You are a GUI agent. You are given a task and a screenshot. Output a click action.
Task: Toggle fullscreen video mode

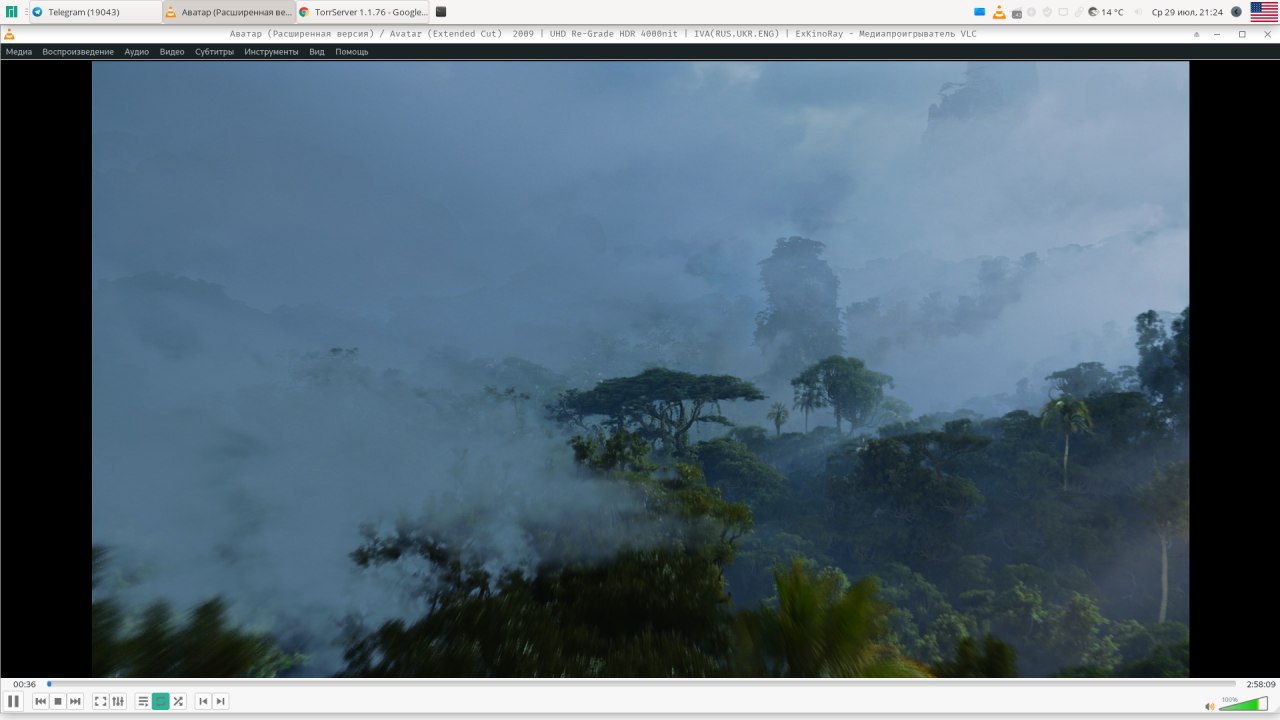[x=100, y=701]
